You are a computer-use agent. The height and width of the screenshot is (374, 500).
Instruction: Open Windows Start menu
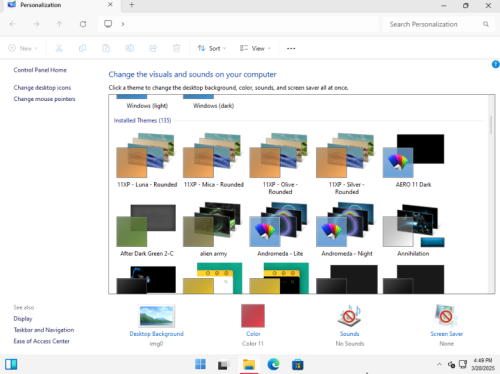coord(200,364)
